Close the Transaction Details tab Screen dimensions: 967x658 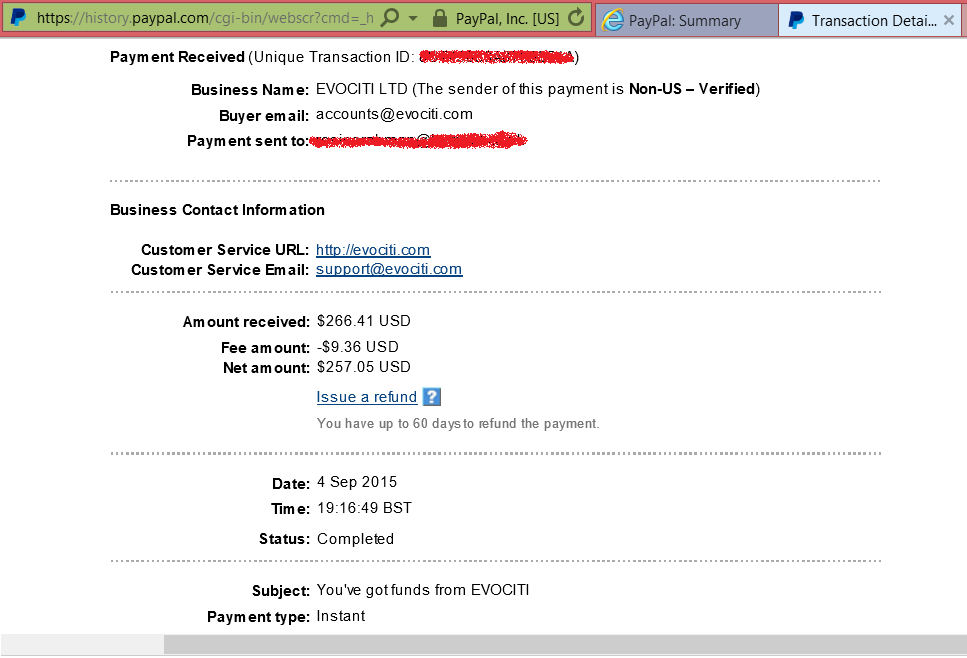948,20
